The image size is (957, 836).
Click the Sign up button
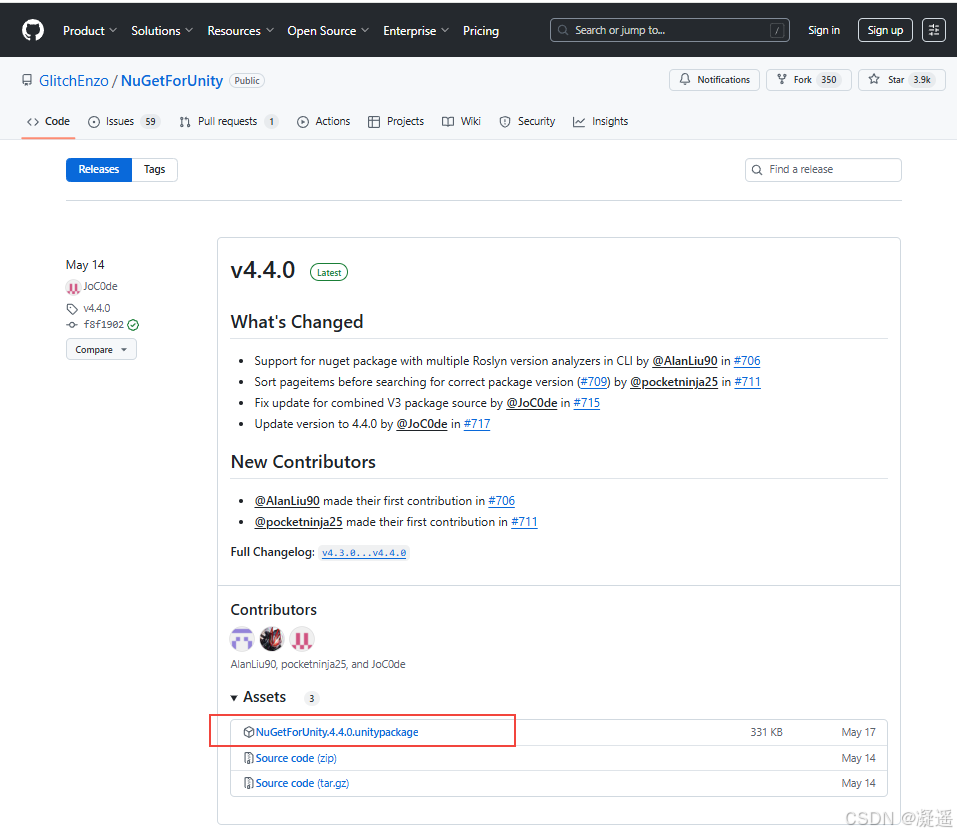[x=885, y=30]
